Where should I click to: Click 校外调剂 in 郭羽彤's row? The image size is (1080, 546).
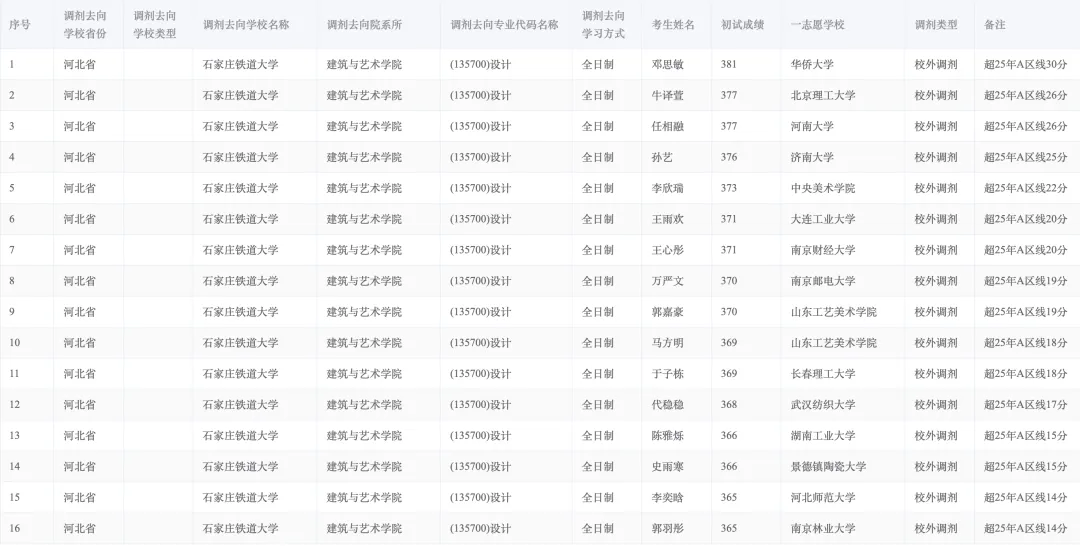pos(936,529)
